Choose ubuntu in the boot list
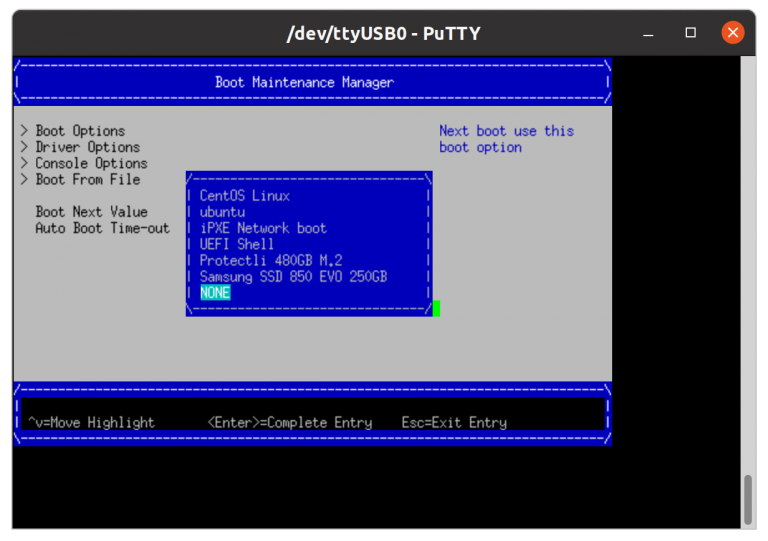The image size is (768, 541). pos(222,212)
